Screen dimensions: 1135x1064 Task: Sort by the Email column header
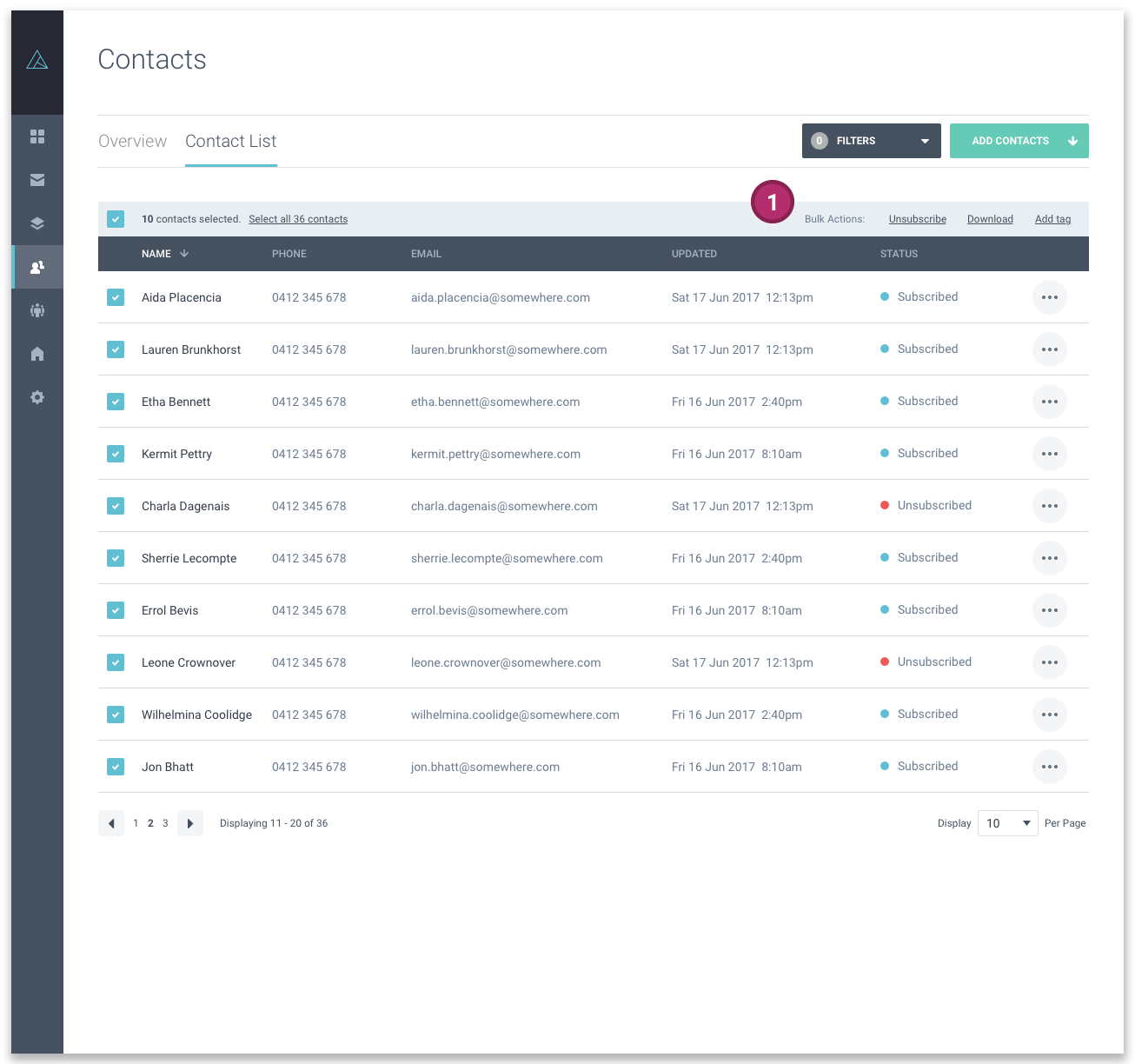pos(426,254)
